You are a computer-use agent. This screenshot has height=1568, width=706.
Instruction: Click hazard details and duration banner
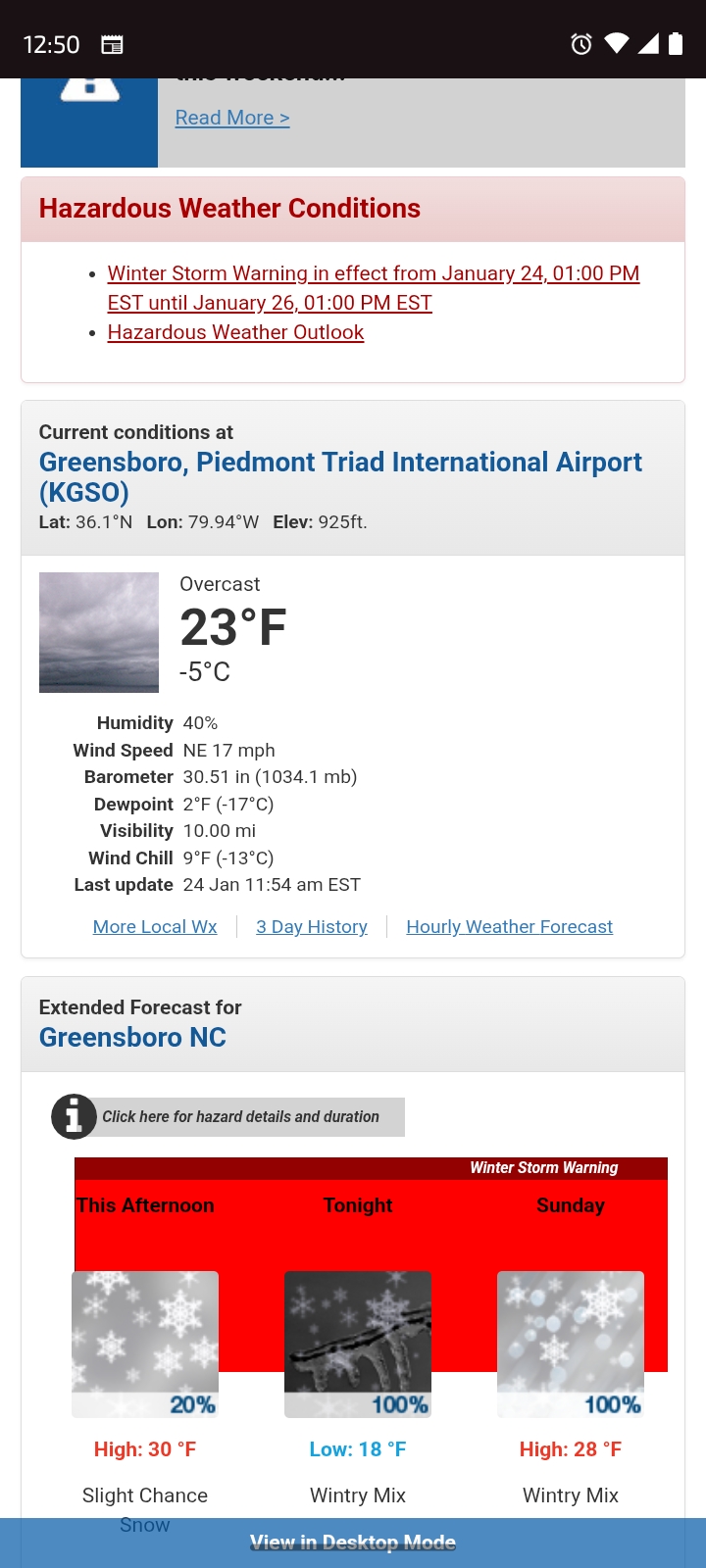click(240, 1117)
